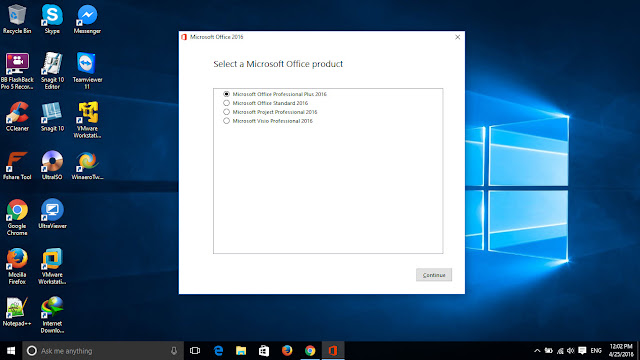Open the Action Center notifications icon
Viewport: 640px width, 360px height.
582,351
